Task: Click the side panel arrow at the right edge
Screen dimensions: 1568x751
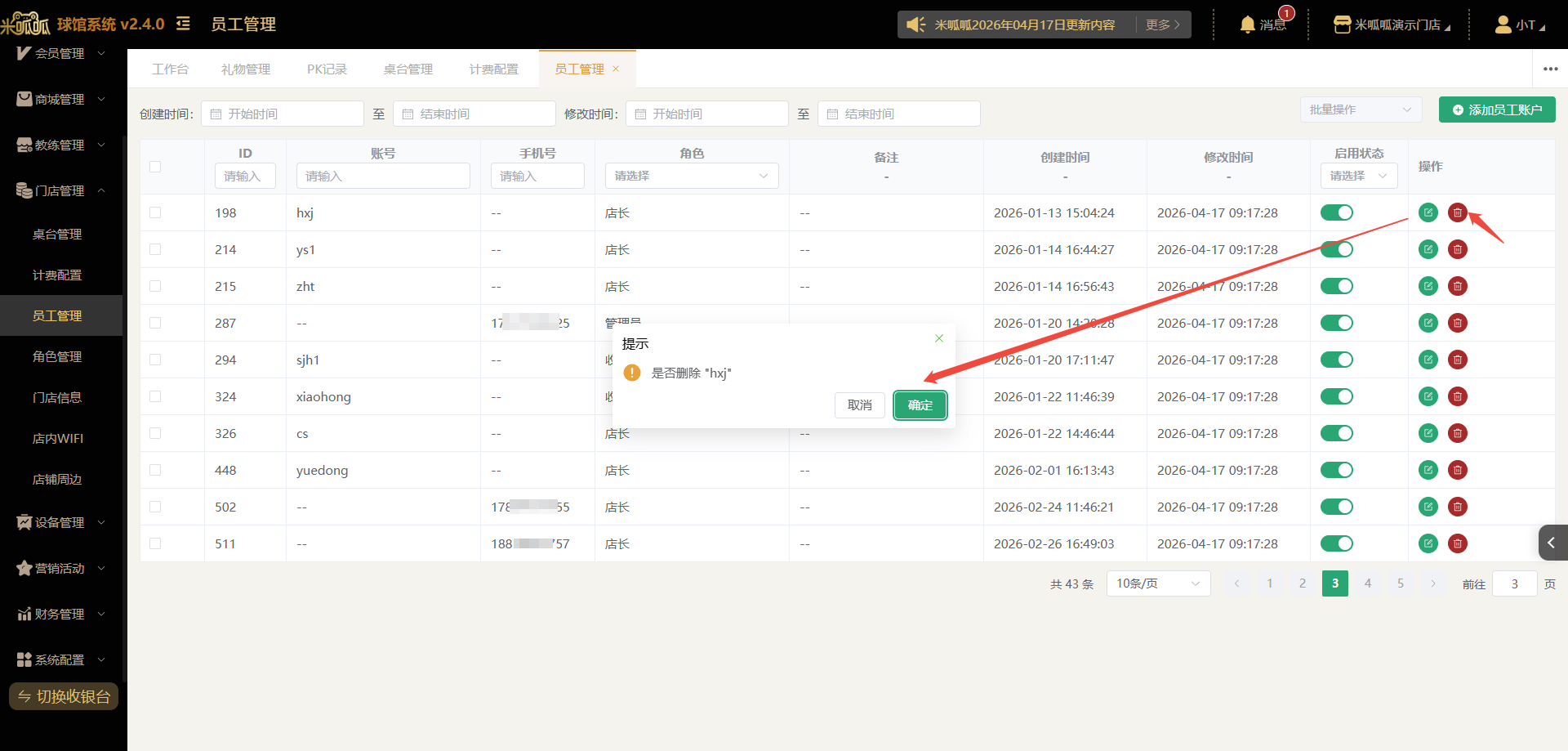Action: 1552,543
